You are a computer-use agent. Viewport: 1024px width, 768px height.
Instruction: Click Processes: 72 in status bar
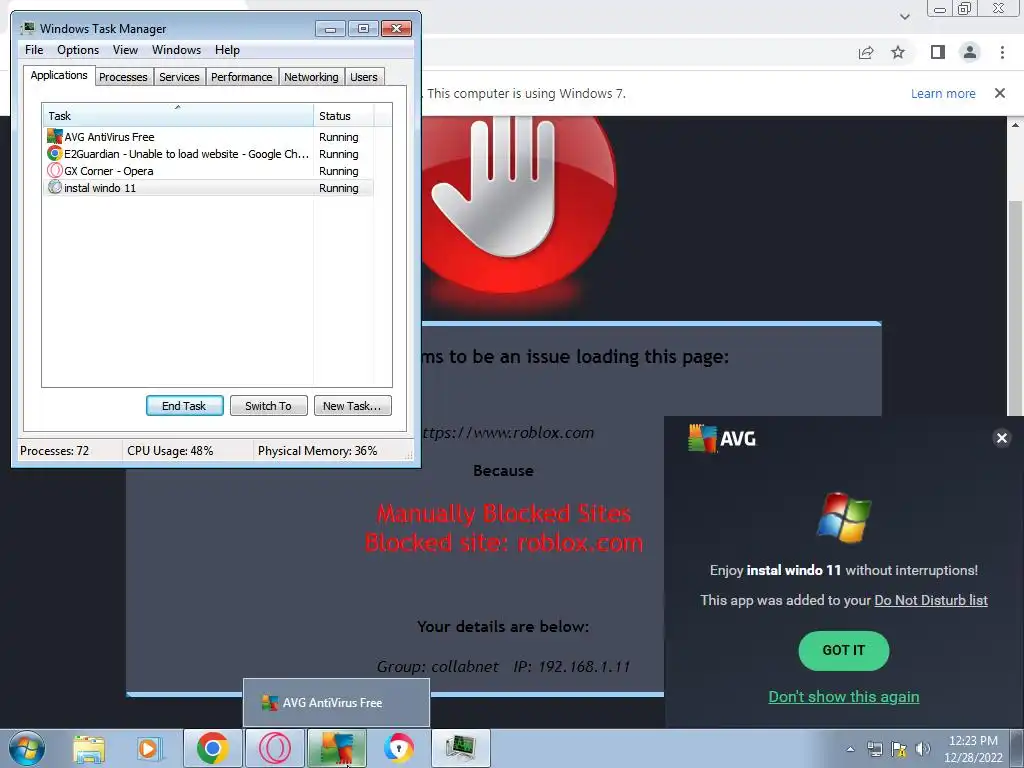click(54, 451)
